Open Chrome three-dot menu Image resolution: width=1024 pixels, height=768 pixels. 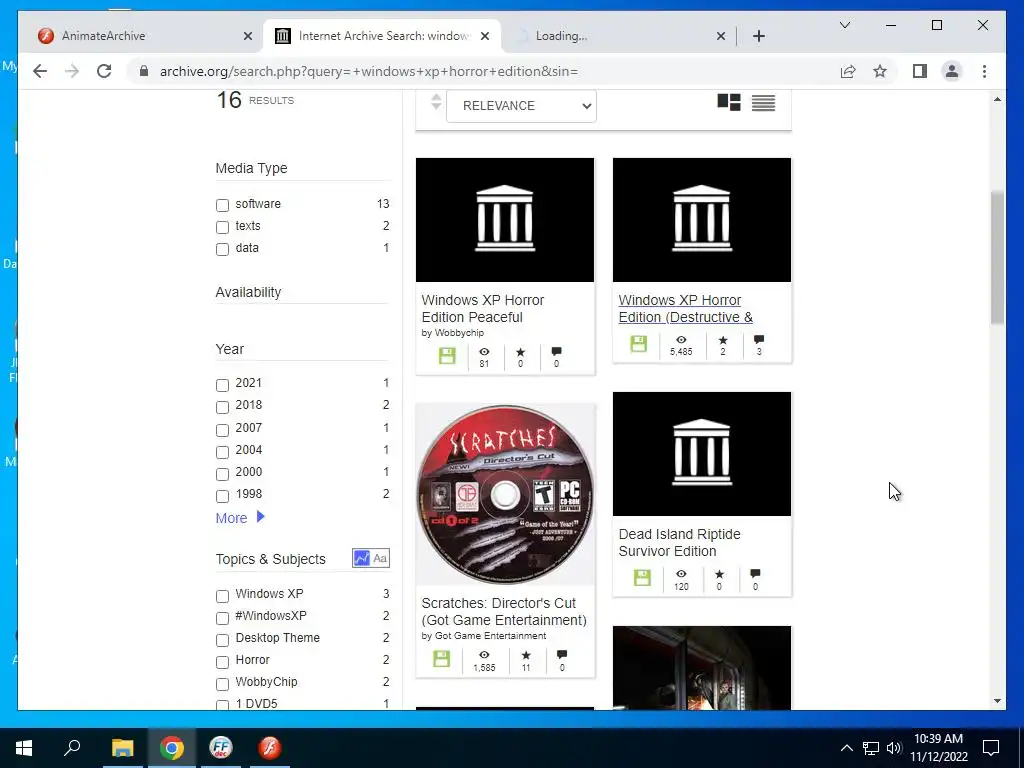(x=984, y=71)
